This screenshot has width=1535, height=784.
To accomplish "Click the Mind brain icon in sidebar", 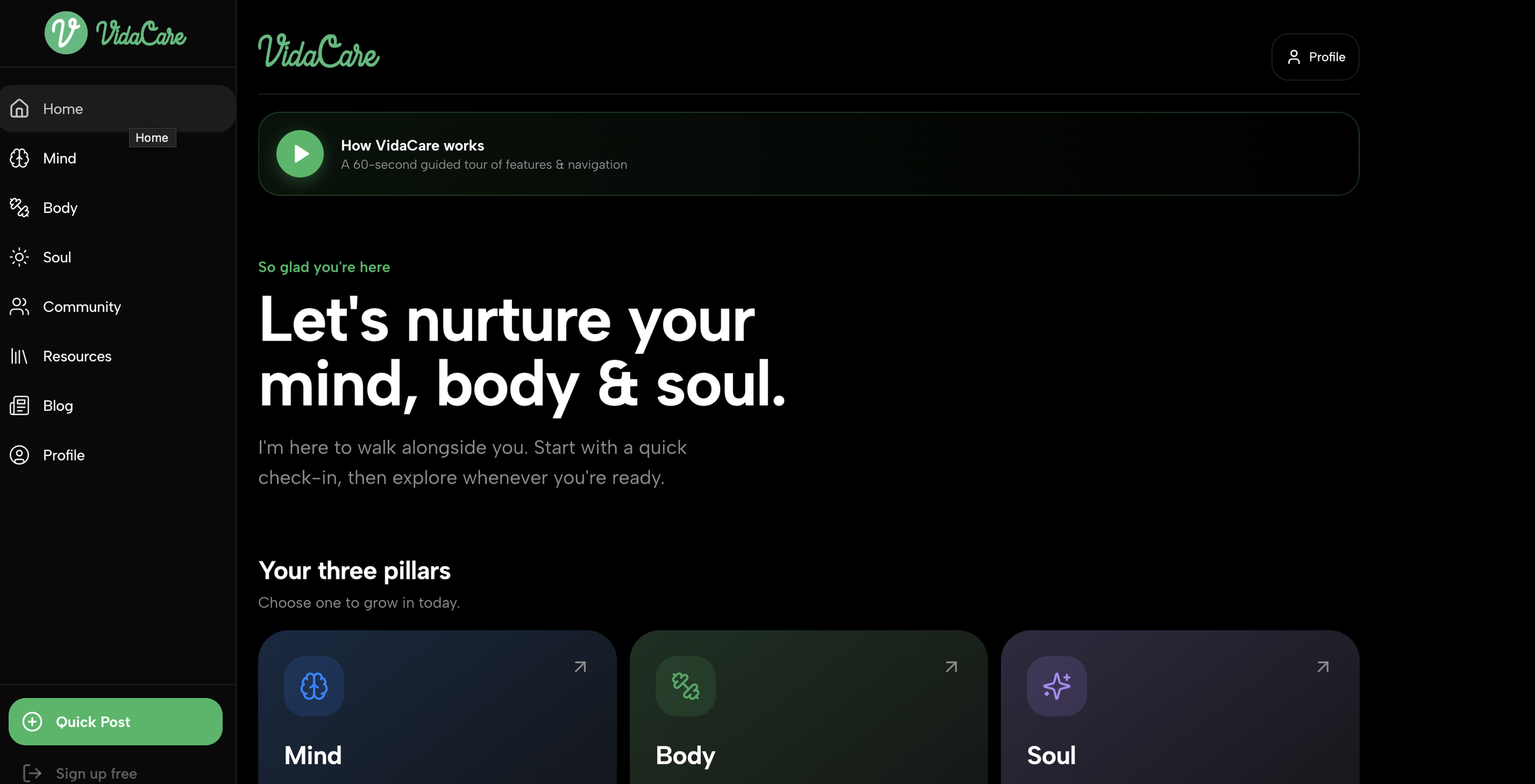I will [20, 158].
